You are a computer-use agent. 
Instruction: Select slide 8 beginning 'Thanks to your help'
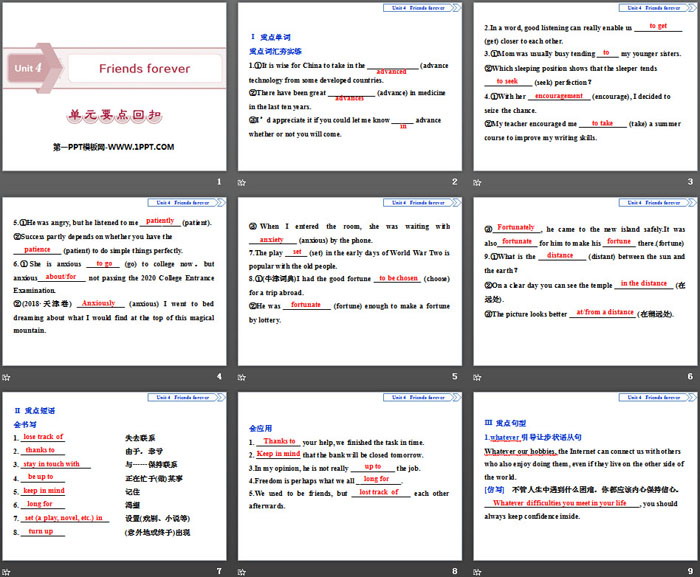[x=349, y=475]
